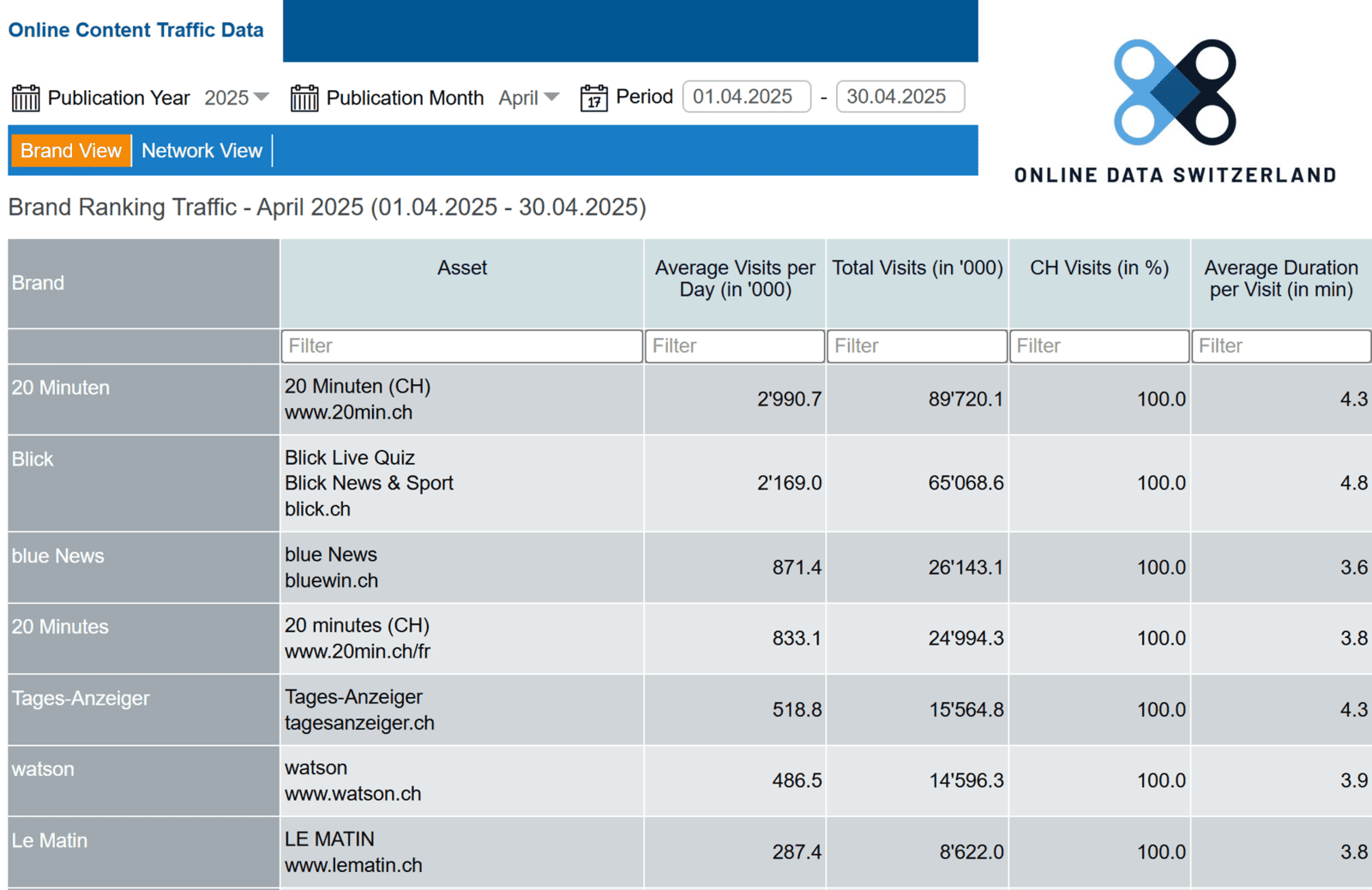Expand the Publication Month April dropdown
The height and width of the screenshot is (890, 1372).
[529, 98]
